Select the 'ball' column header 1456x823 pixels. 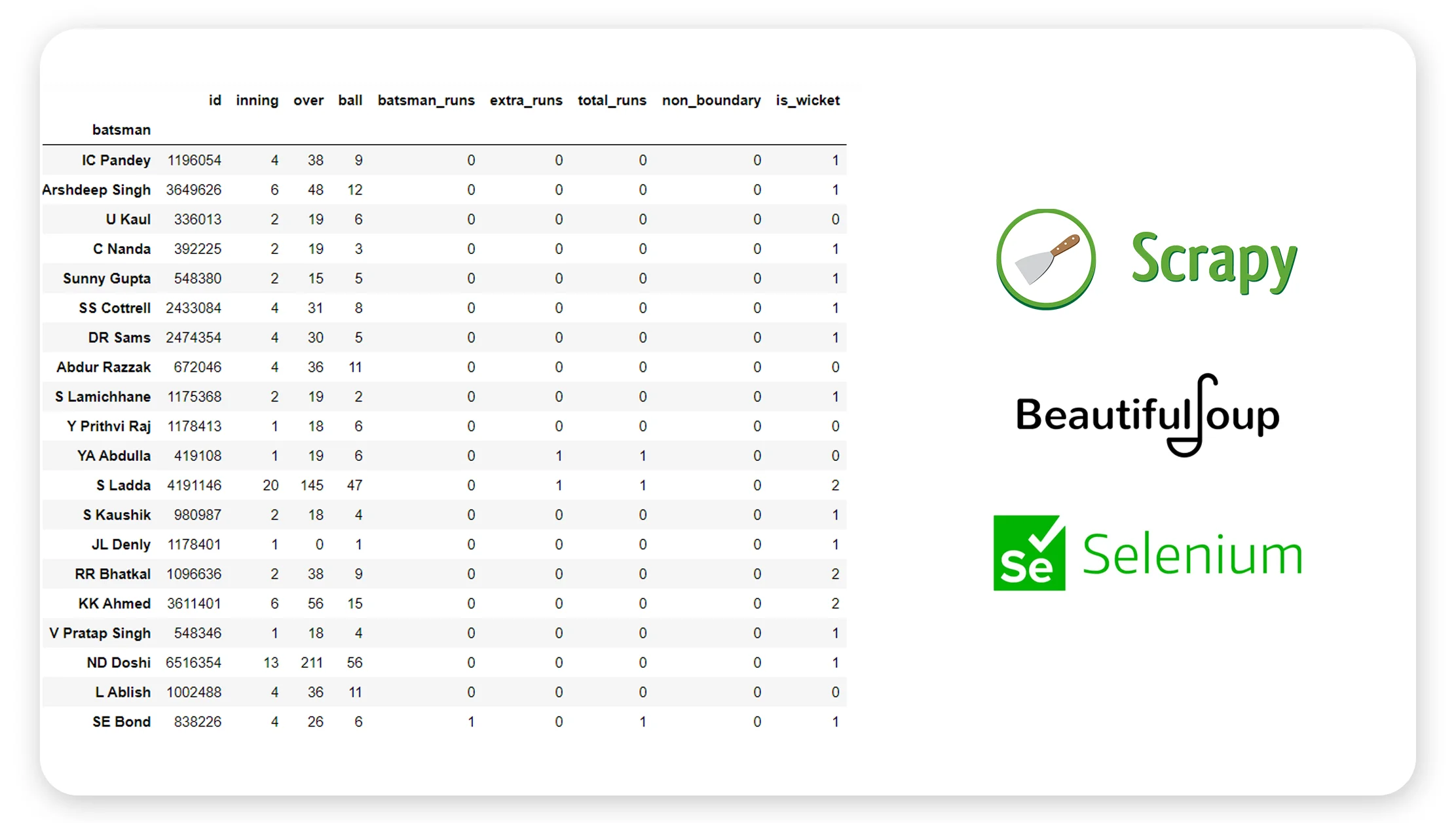[x=350, y=100]
